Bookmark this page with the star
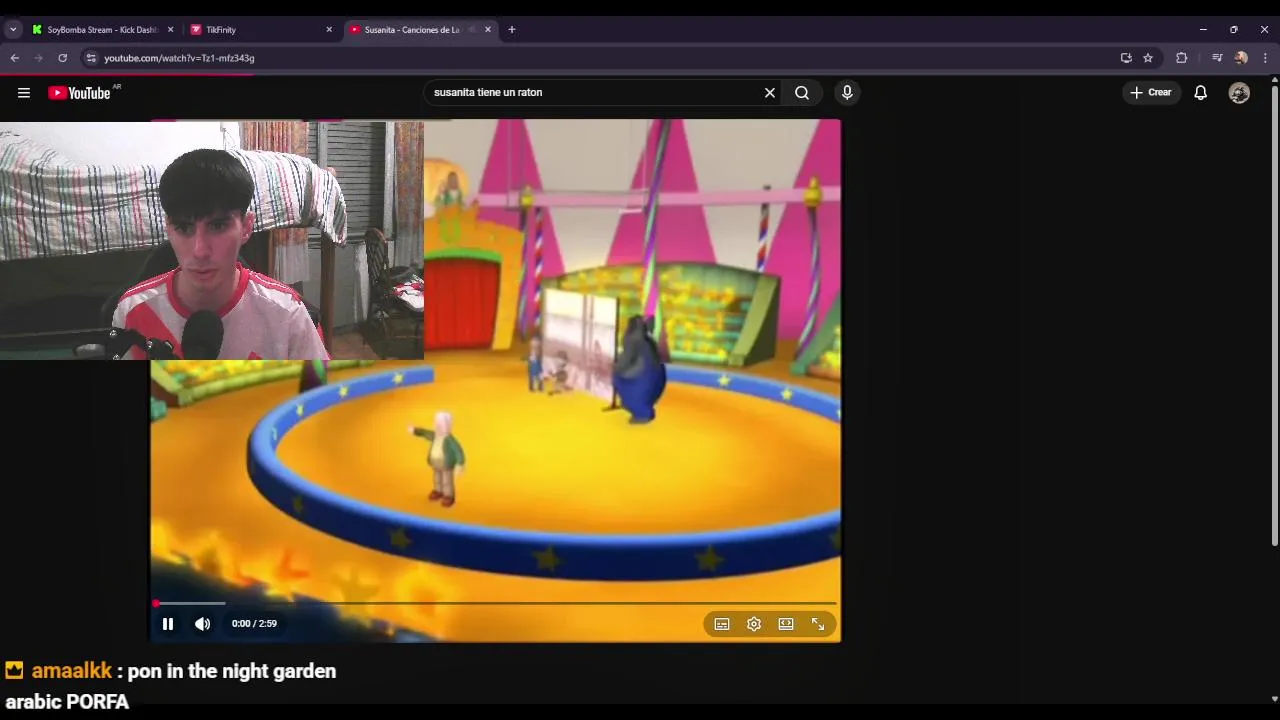1280x720 pixels. point(1148,58)
